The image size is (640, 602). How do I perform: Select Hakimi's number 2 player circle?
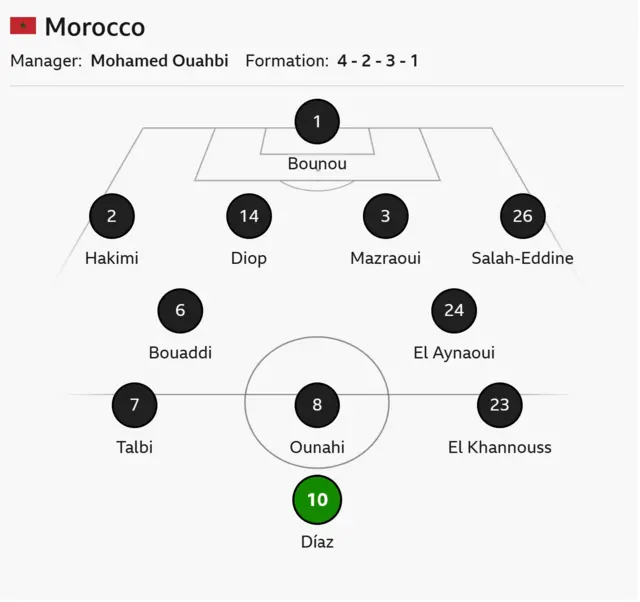point(112,216)
